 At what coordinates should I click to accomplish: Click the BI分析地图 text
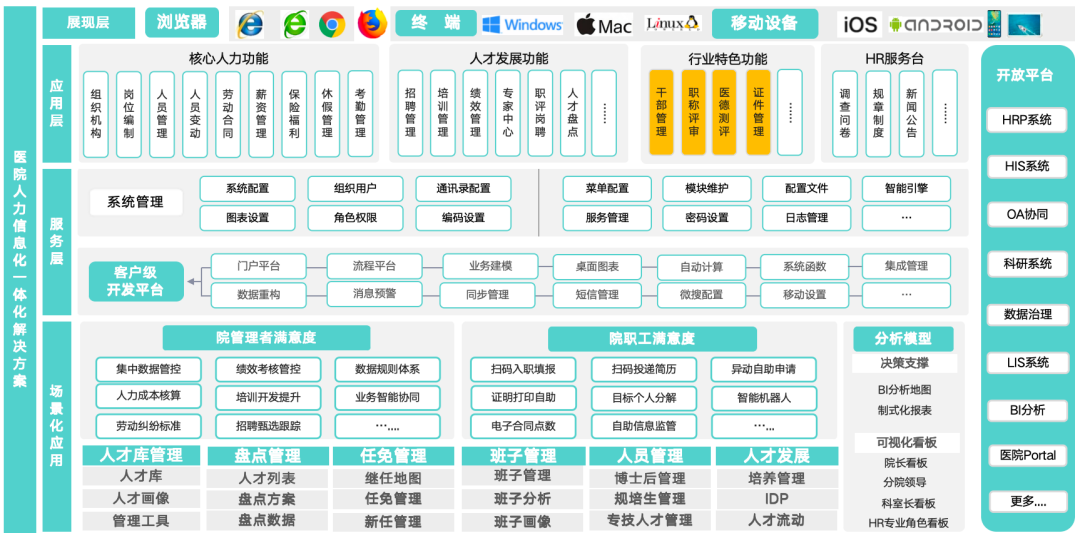pyautogui.click(x=904, y=391)
